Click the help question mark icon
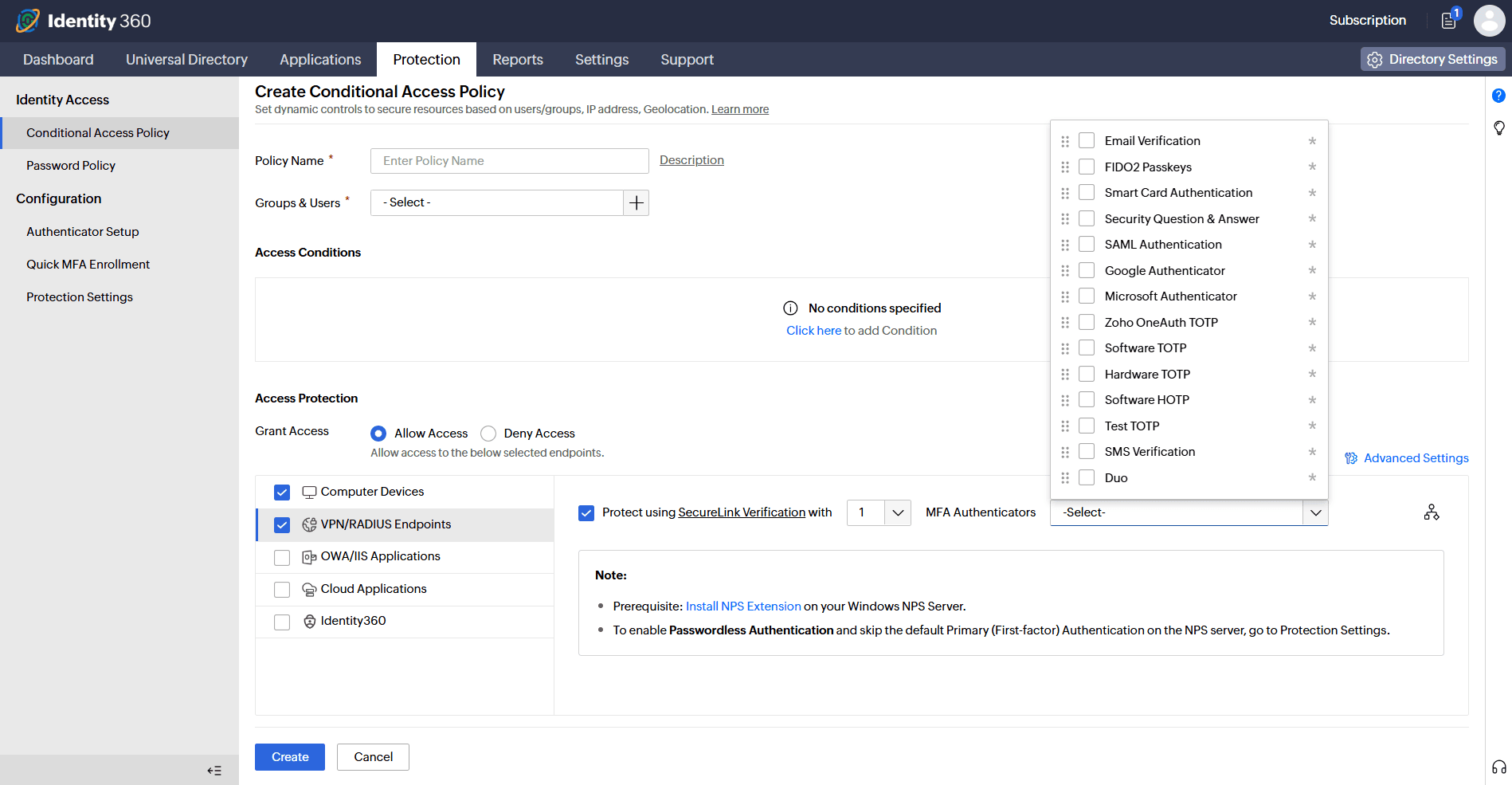This screenshot has height=785, width=1512. click(1498, 96)
